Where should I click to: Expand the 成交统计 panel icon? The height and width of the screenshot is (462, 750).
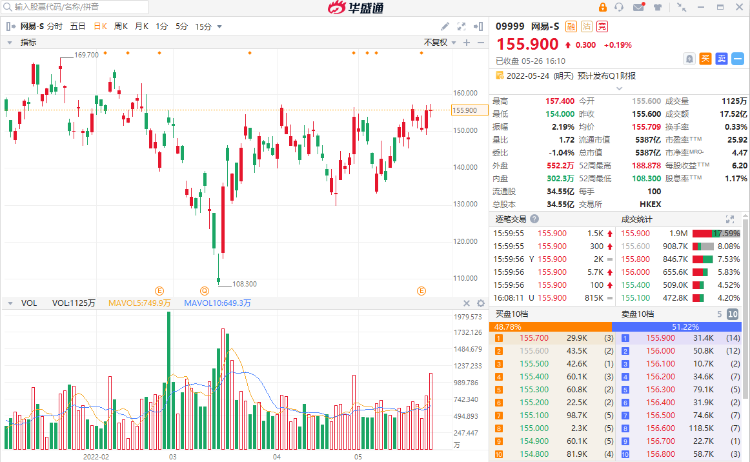(x=730, y=219)
